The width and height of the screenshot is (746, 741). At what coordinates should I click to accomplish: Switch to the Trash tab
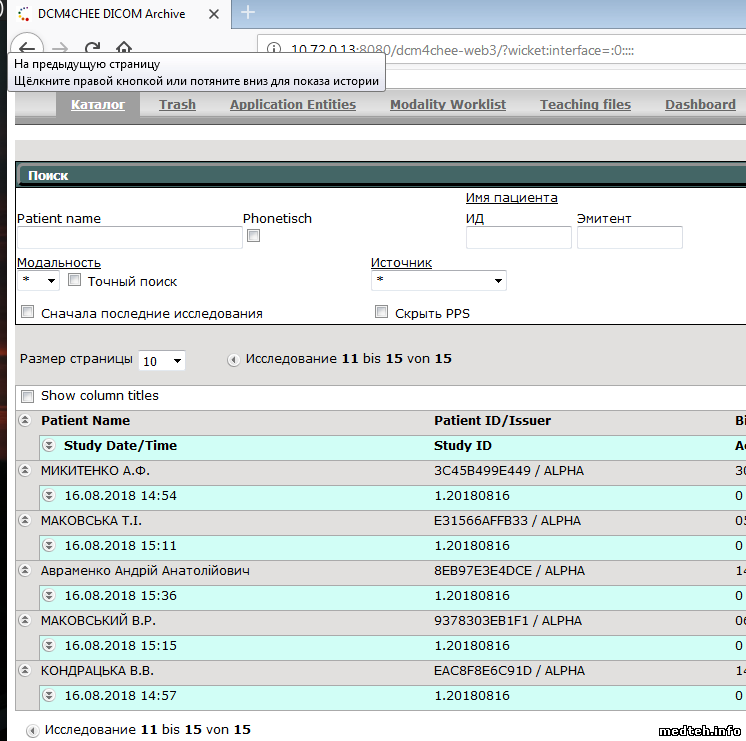pos(177,105)
